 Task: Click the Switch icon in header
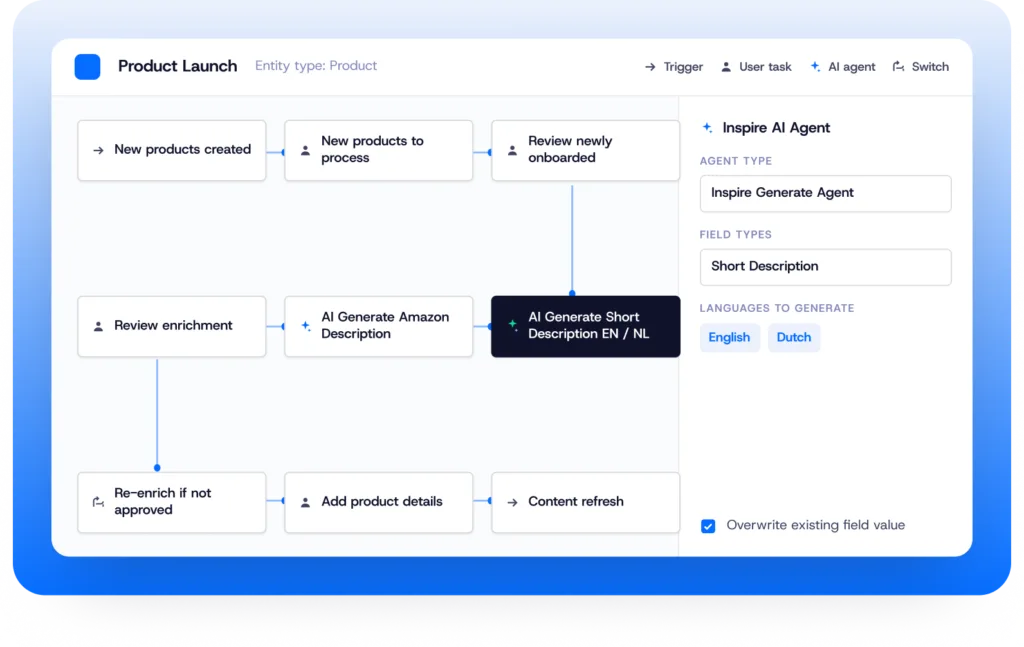point(899,67)
